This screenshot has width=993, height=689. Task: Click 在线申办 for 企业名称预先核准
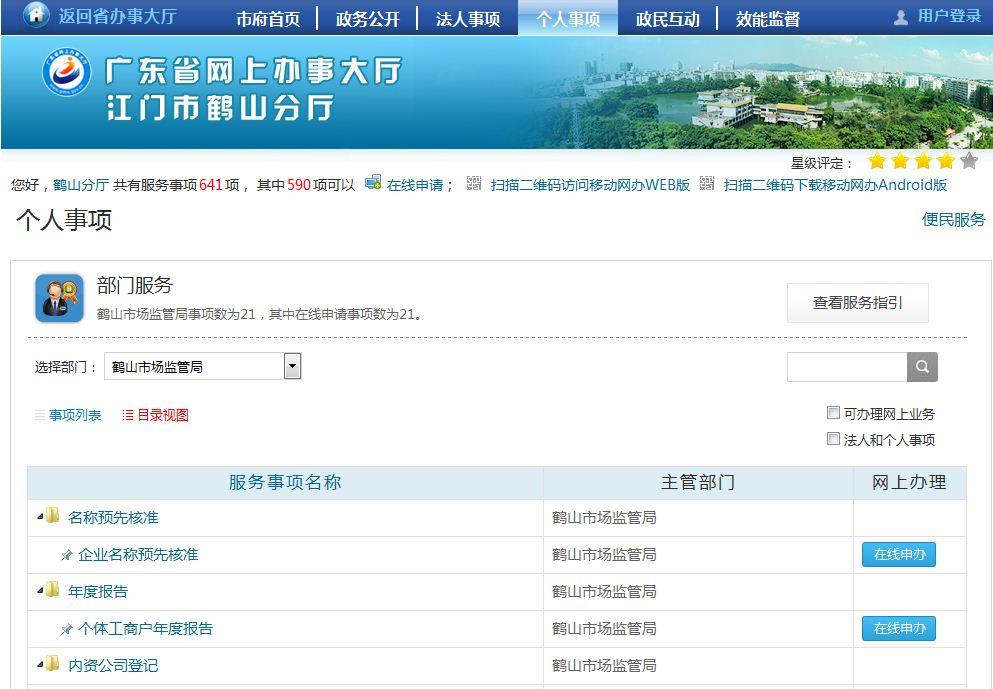pyautogui.click(x=898, y=554)
